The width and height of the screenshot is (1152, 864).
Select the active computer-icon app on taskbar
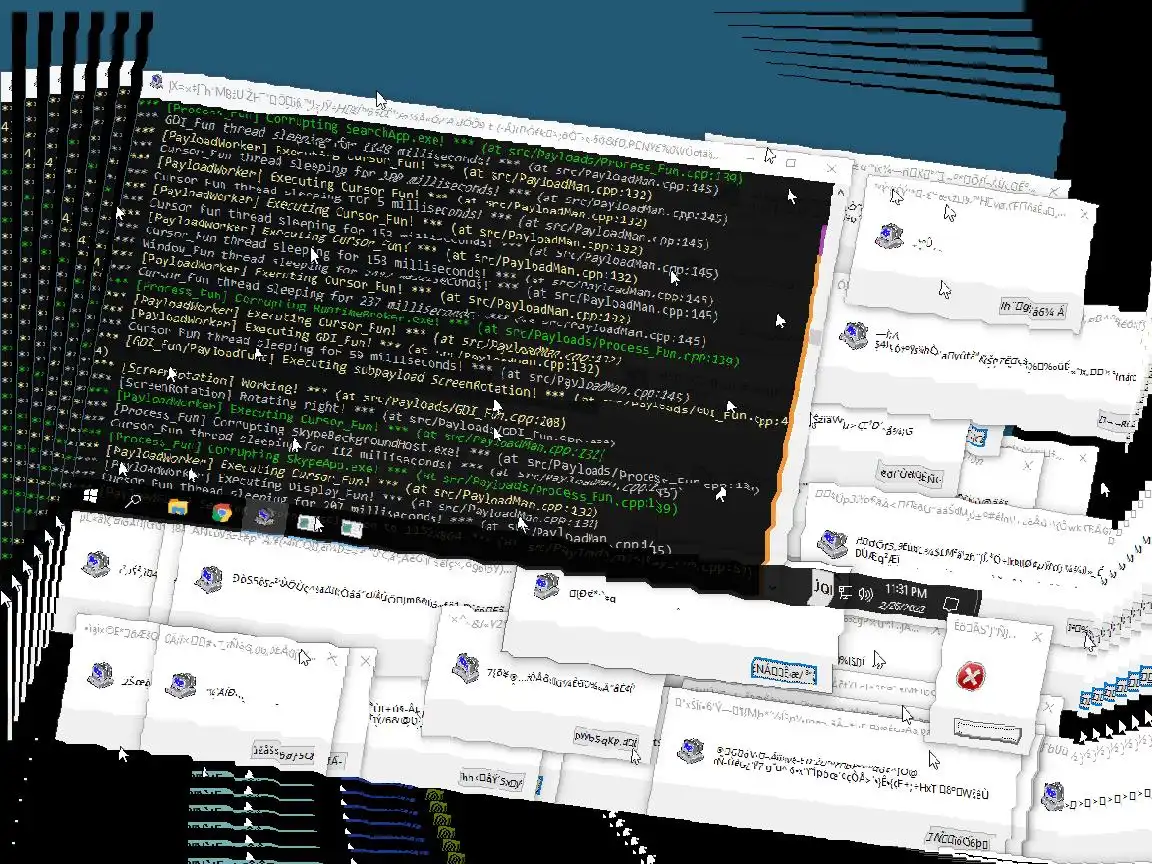click(x=264, y=517)
